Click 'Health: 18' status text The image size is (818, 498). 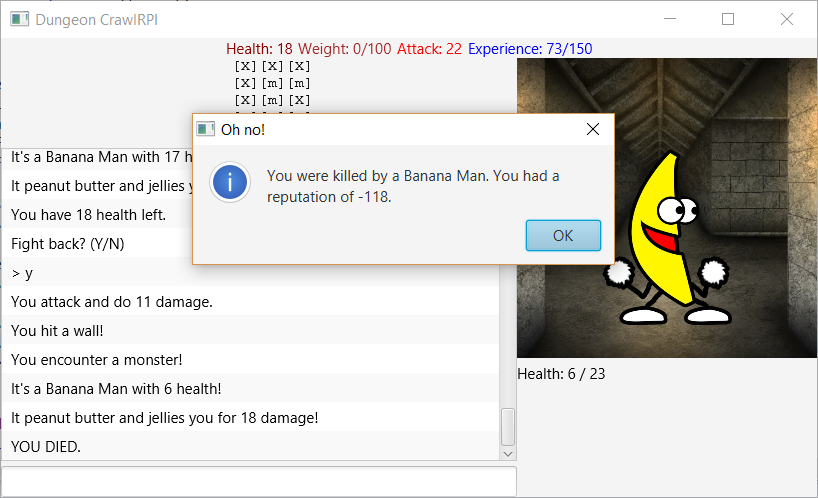pos(259,49)
